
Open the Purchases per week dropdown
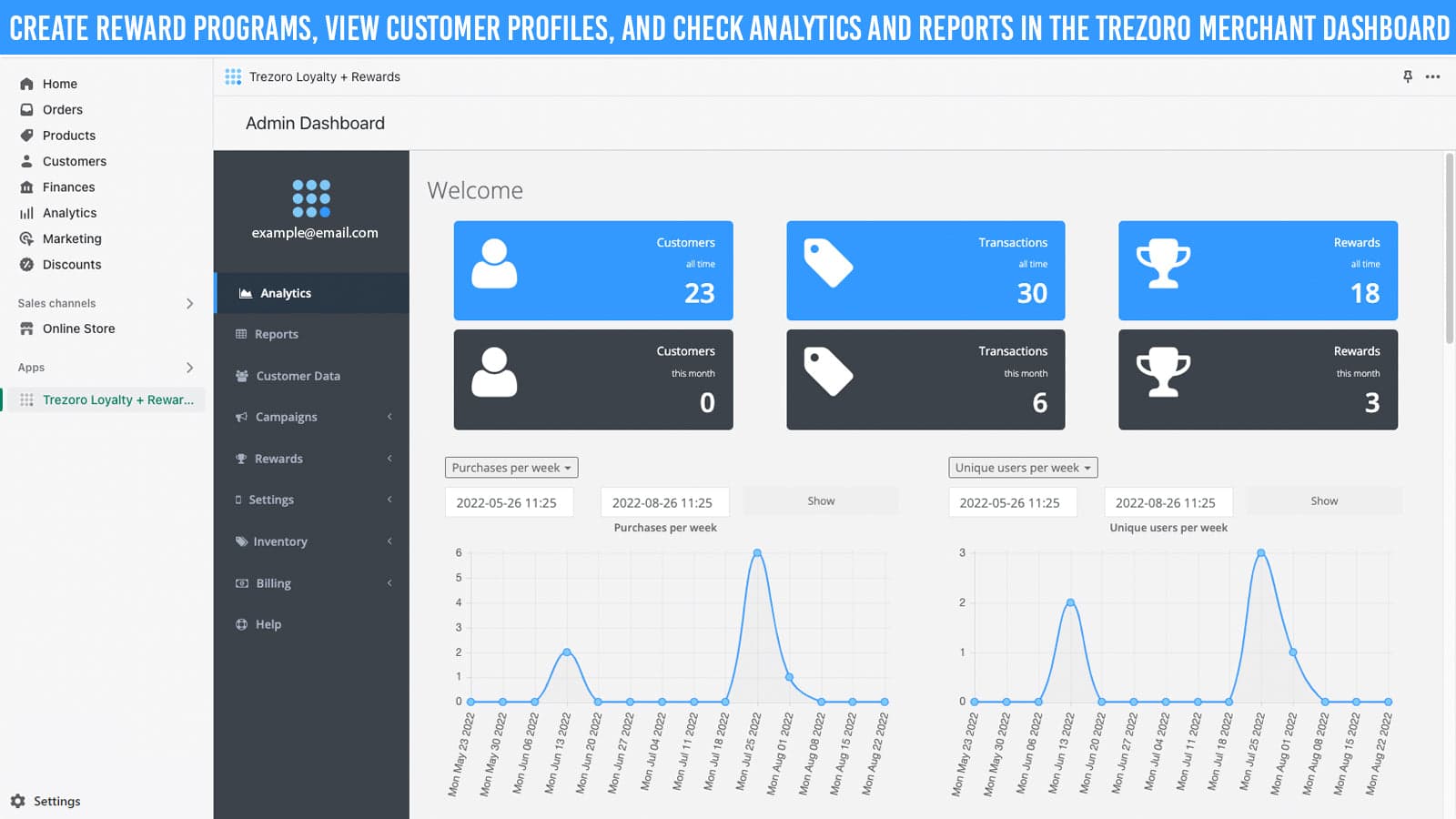coord(511,468)
